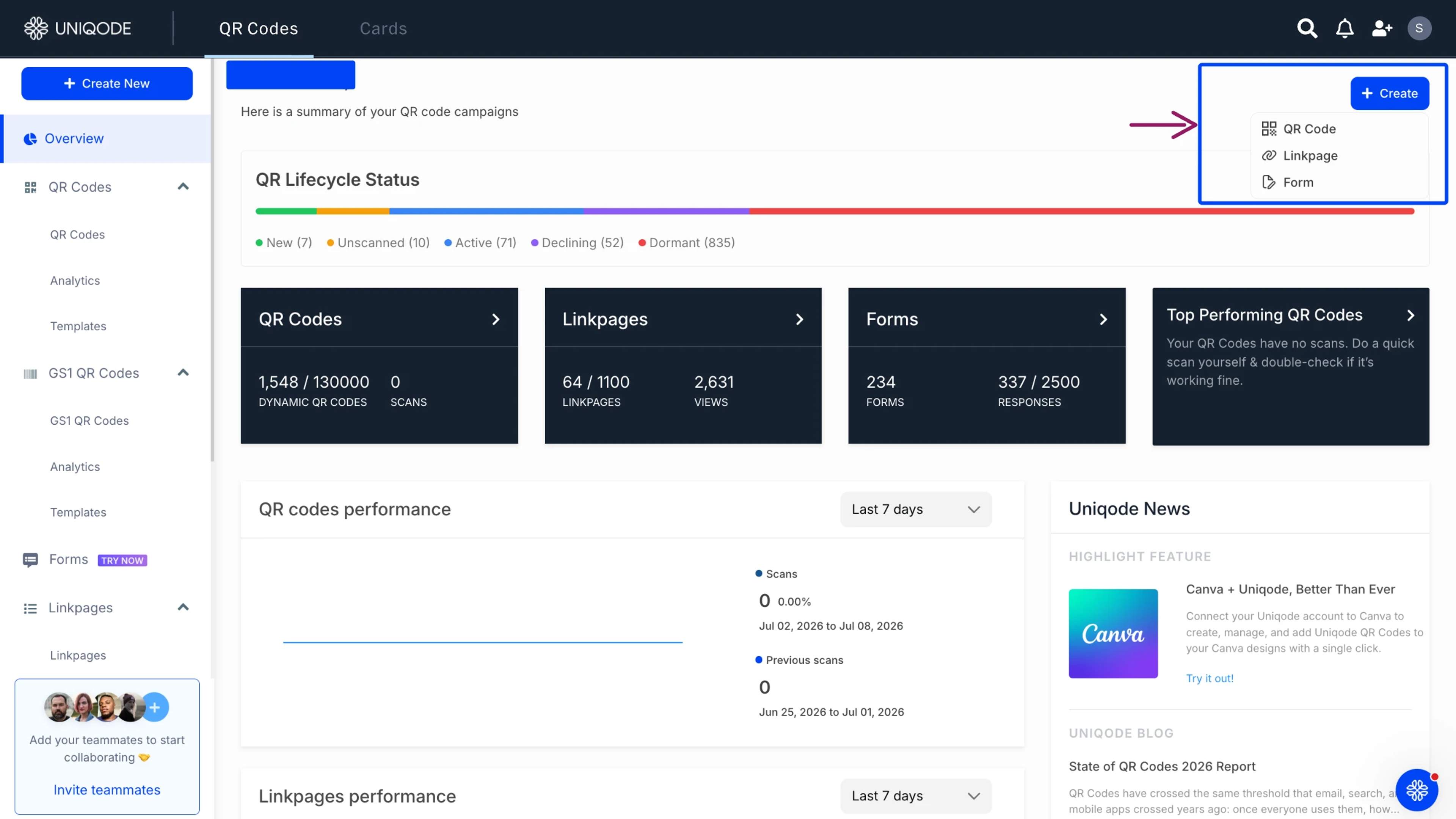1456x819 pixels.
Task: Click the purple Declining lifecycle bar segment
Action: 667,212
